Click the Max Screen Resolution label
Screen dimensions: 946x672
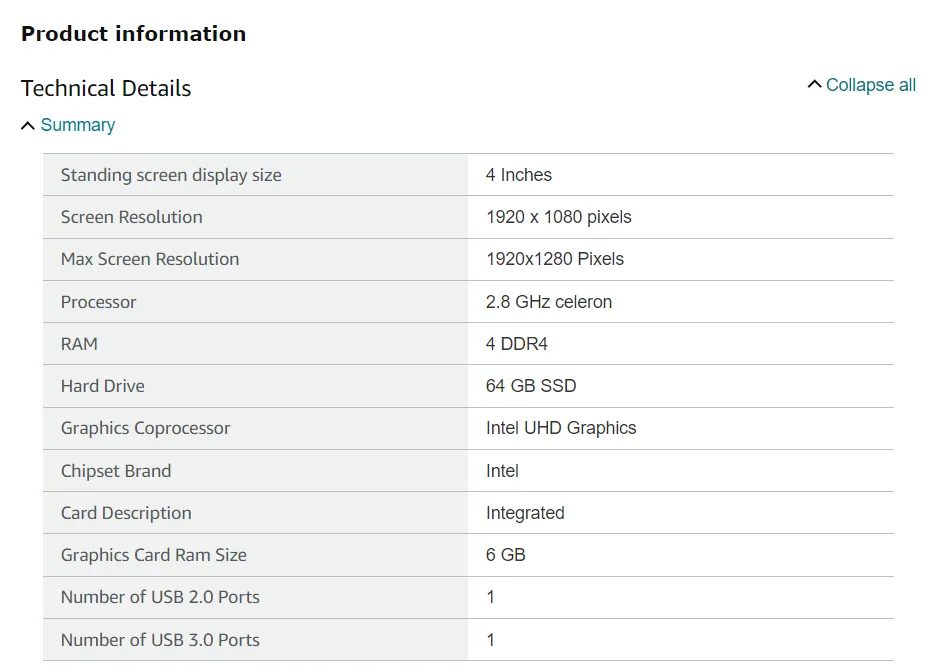(150, 259)
